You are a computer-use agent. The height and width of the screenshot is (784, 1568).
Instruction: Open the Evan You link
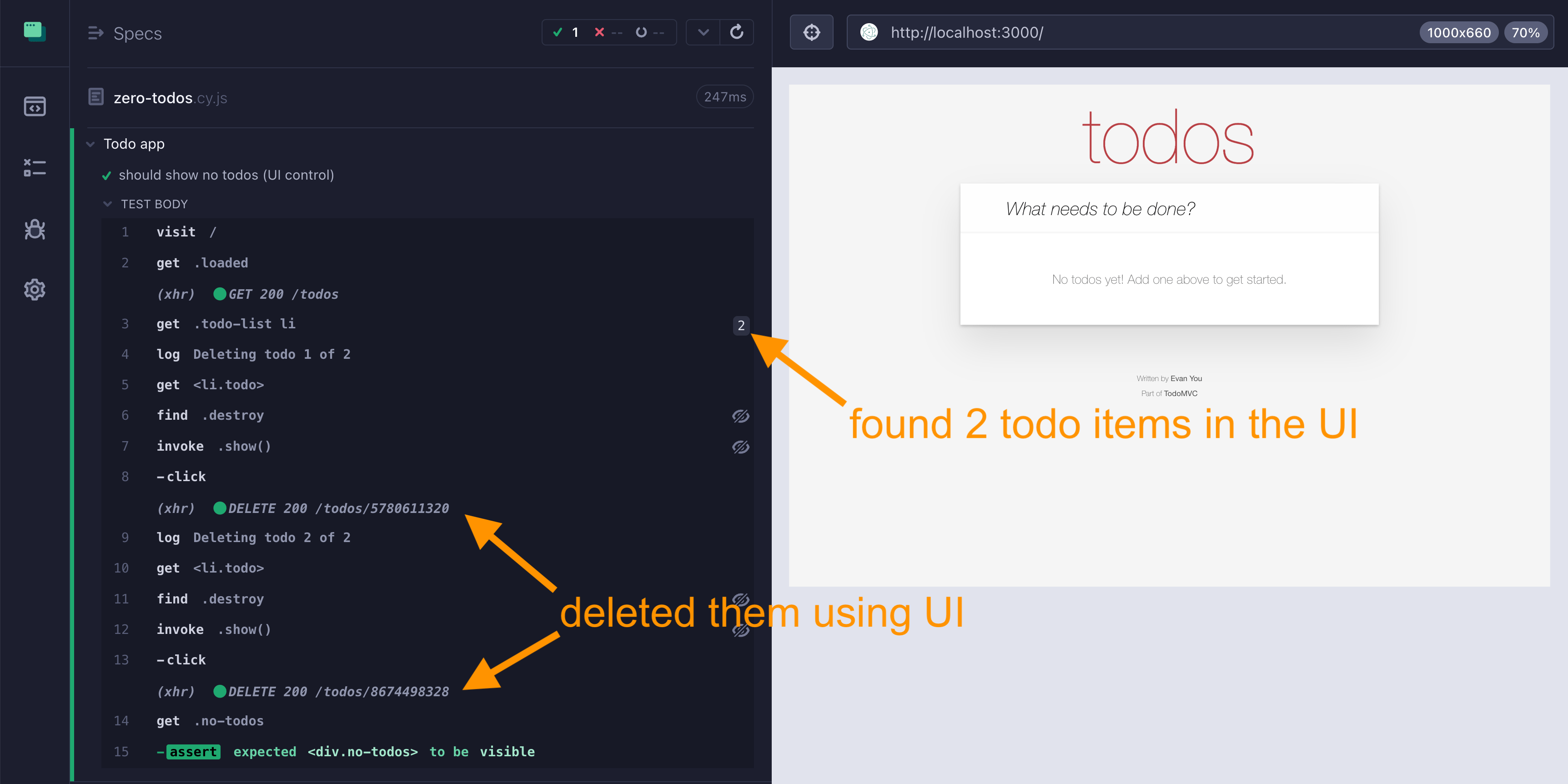tap(1186, 379)
